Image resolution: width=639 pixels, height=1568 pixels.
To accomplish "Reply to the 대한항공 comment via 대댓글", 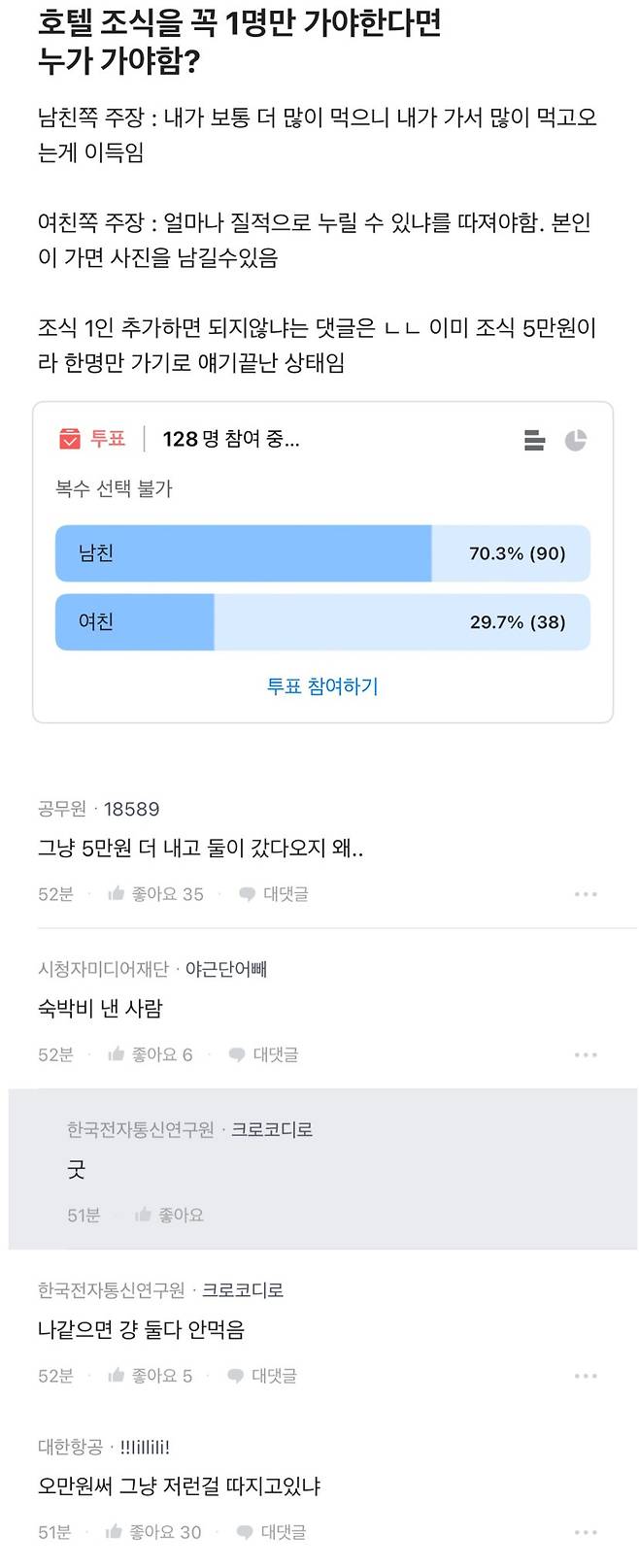I will [x=272, y=1532].
